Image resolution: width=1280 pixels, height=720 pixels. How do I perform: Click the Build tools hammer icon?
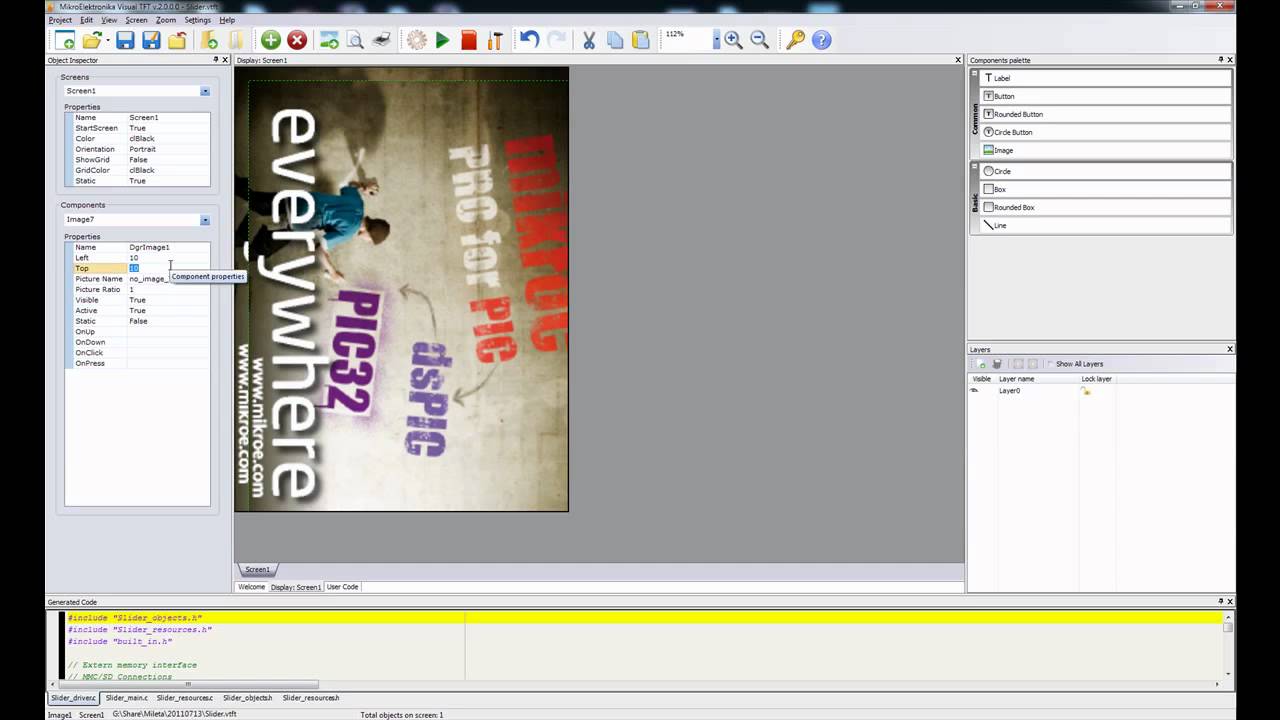click(494, 40)
